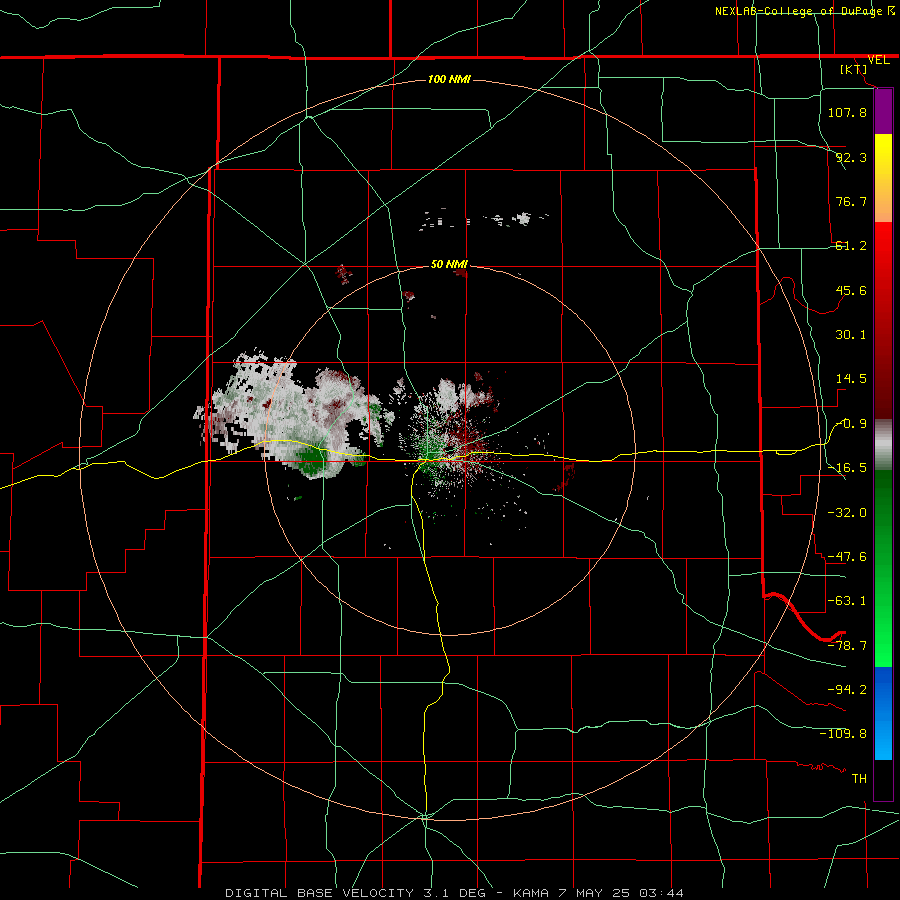The height and width of the screenshot is (900, 900).
Task: Select the 30.1 legend value
Action: (851, 335)
